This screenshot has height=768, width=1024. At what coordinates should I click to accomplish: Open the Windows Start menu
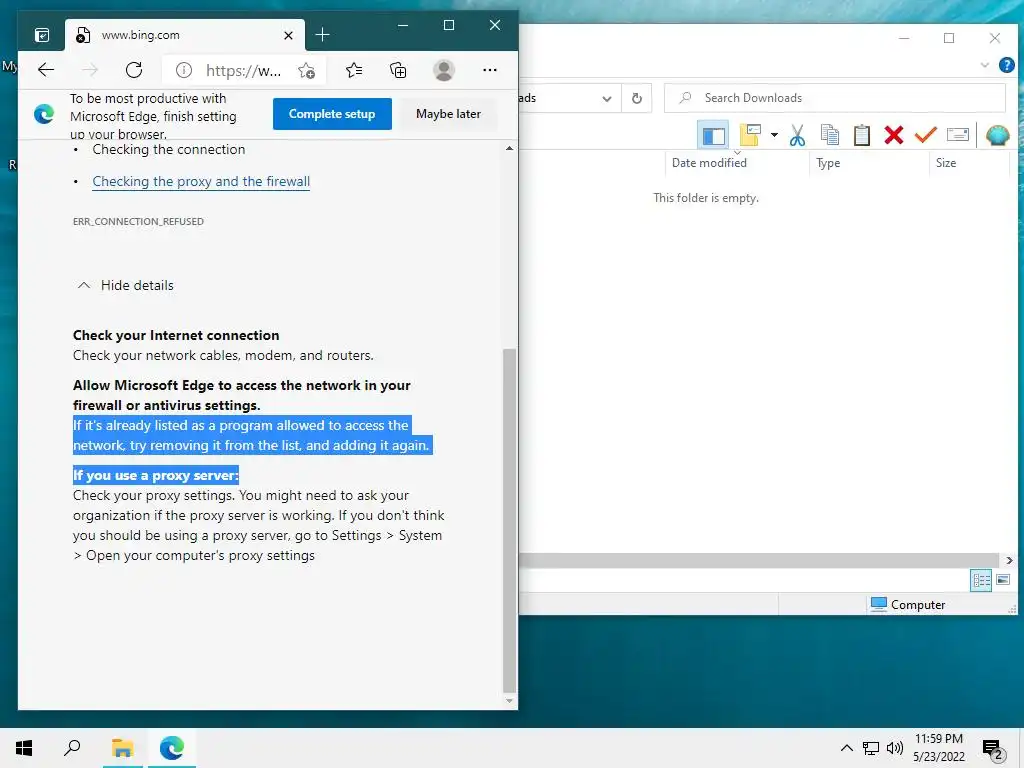click(24, 748)
